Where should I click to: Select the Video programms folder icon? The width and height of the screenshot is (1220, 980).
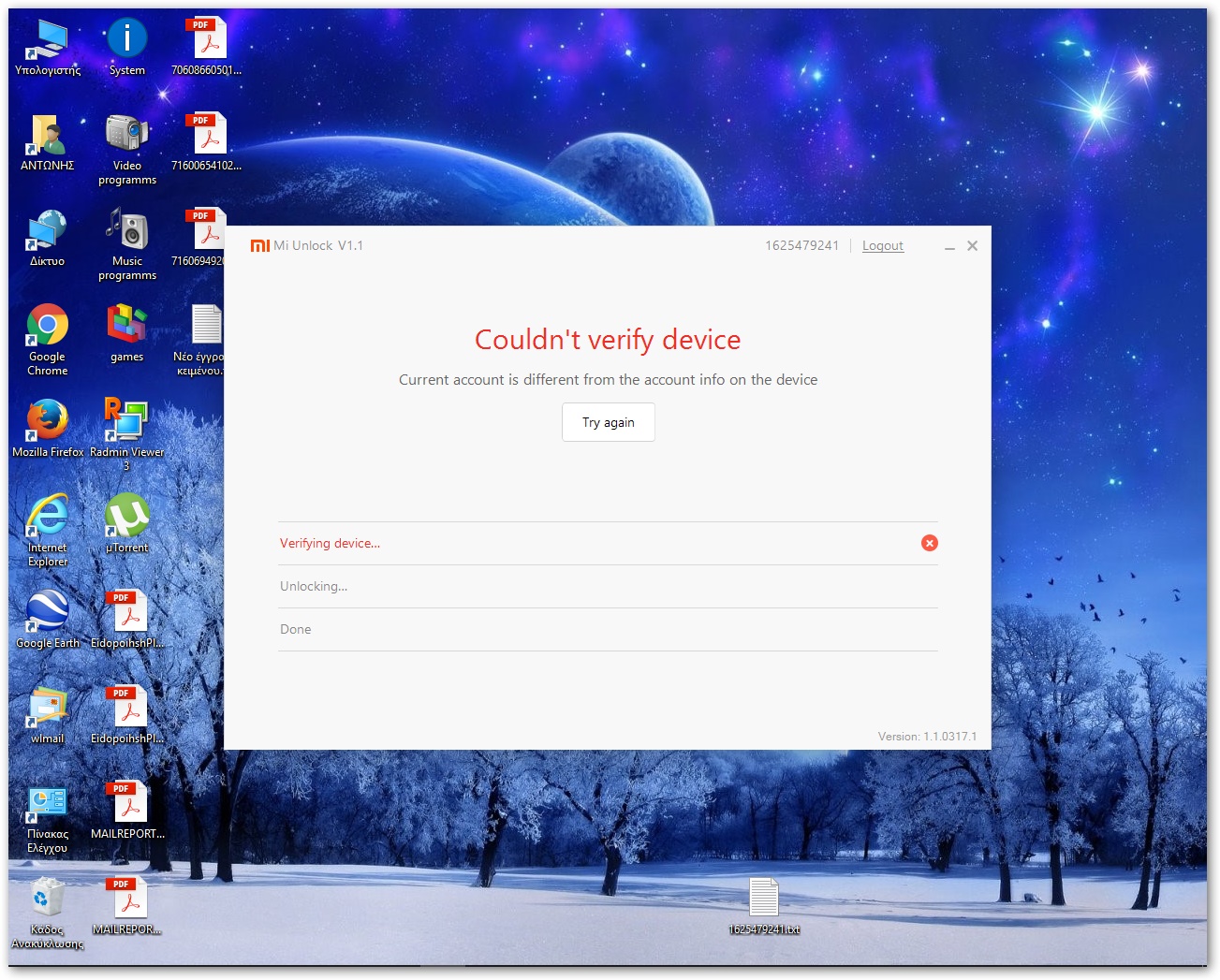pos(127,150)
